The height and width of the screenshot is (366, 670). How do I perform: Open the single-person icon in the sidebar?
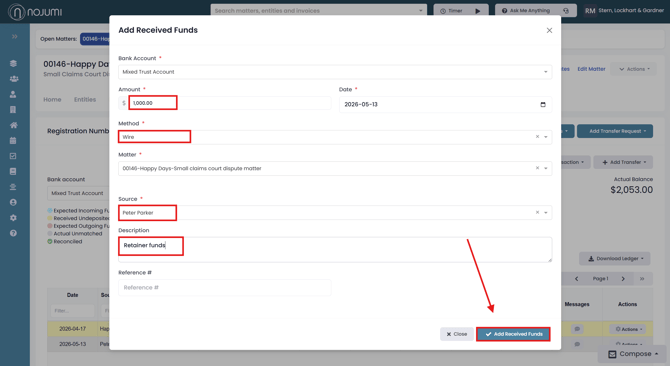click(x=13, y=94)
